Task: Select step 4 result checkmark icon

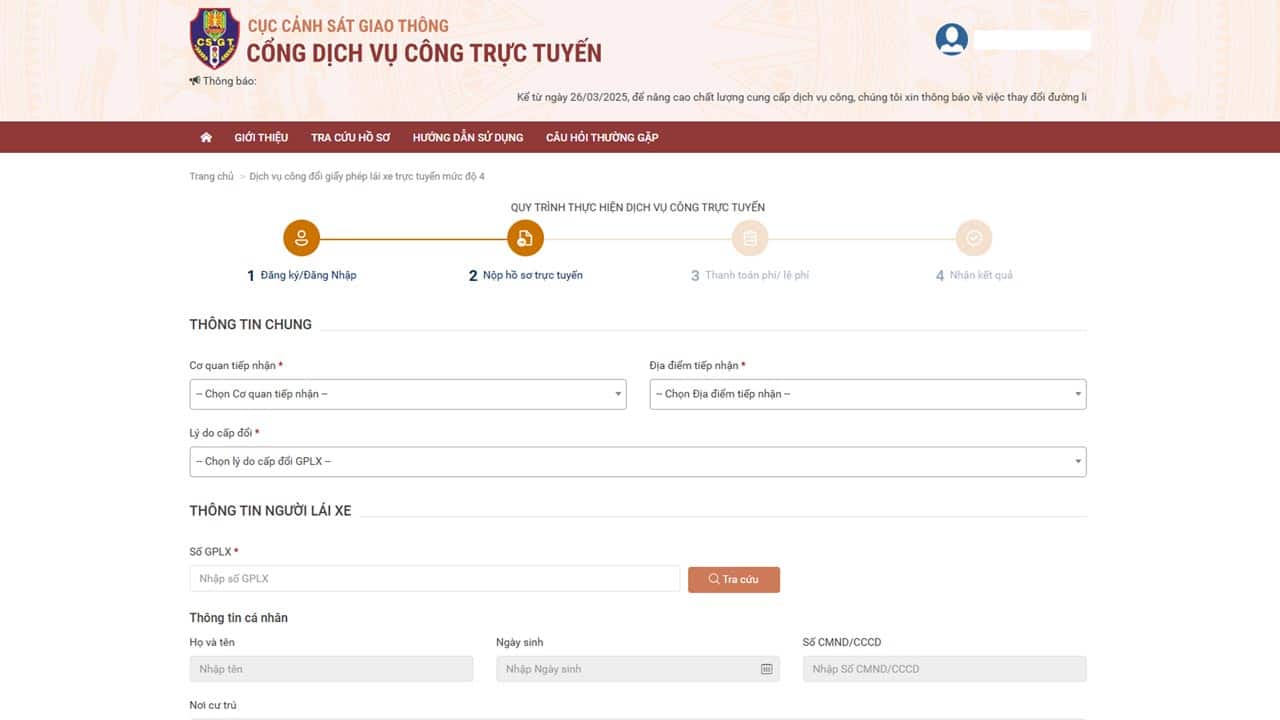Action: 974,238
